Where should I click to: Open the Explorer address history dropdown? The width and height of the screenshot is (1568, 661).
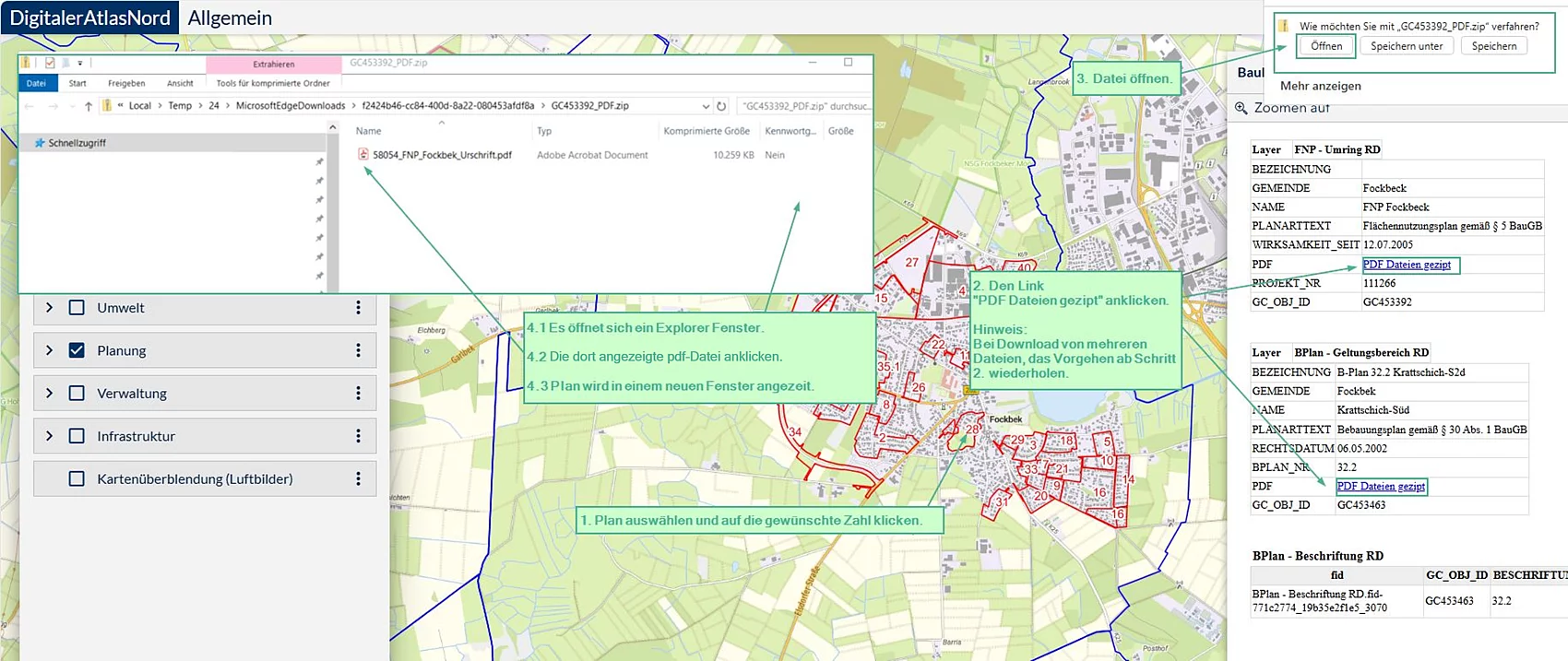(706, 106)
